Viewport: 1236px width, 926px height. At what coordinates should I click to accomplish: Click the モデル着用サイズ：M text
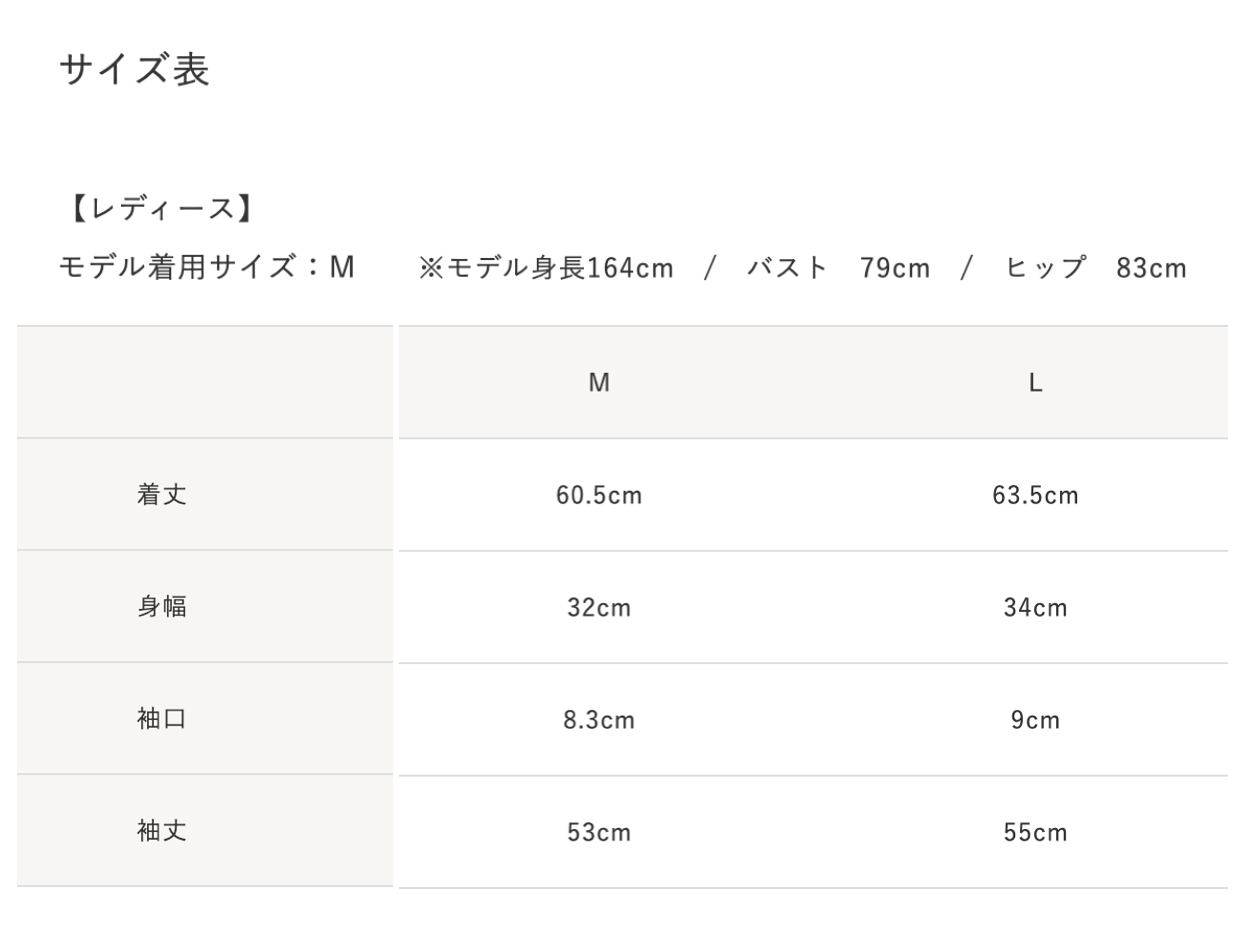coord(207,268)
